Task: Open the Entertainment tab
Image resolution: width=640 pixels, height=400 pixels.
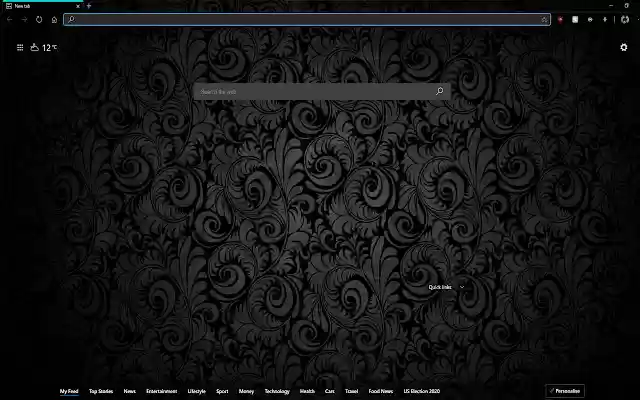Action: [162, 391]
